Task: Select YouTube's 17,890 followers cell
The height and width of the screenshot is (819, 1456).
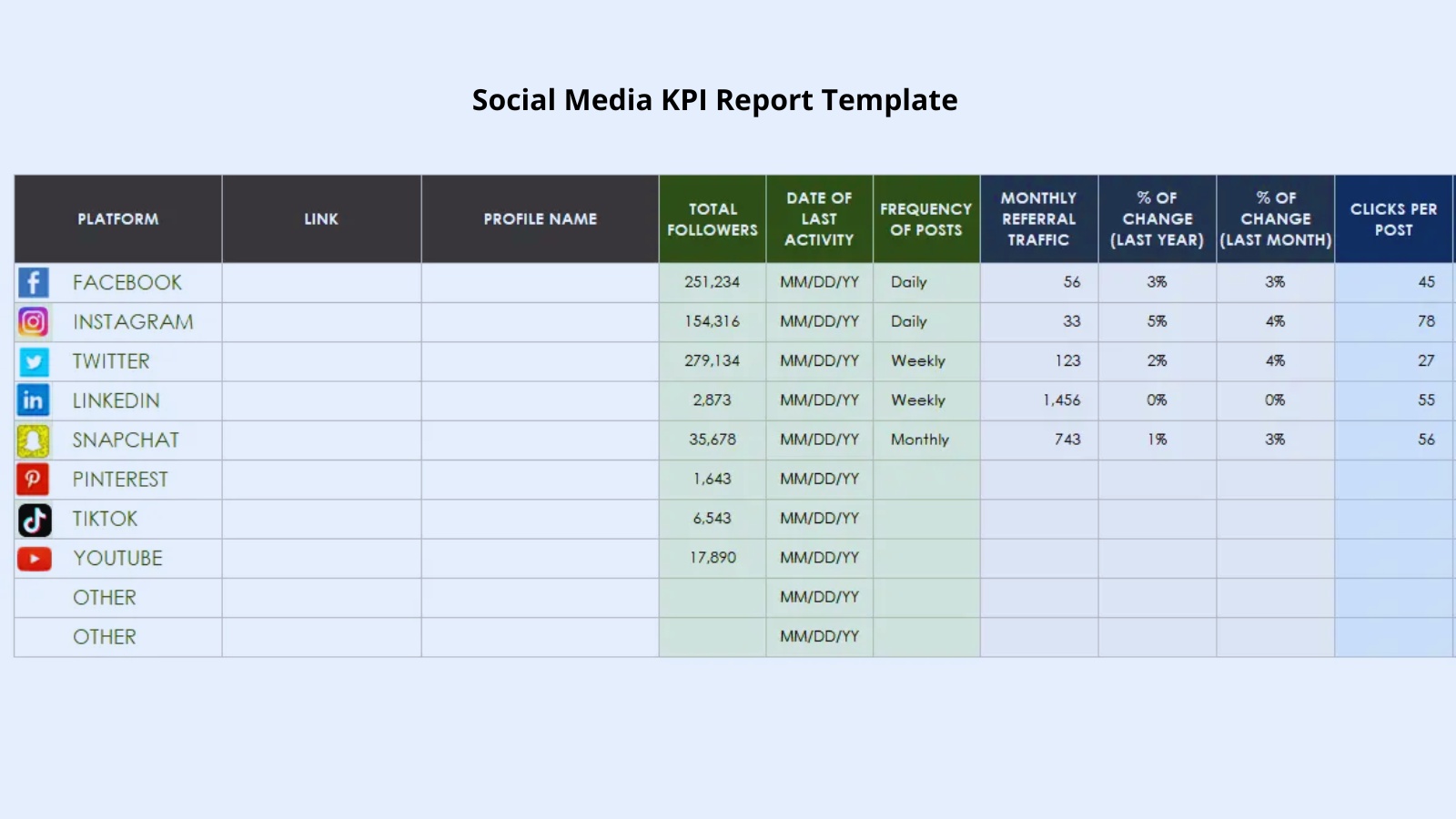Action: pos(713,558)
